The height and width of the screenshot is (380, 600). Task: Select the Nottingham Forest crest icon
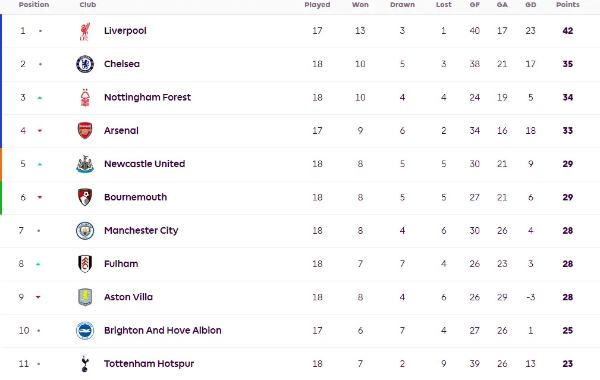(85, 97)
